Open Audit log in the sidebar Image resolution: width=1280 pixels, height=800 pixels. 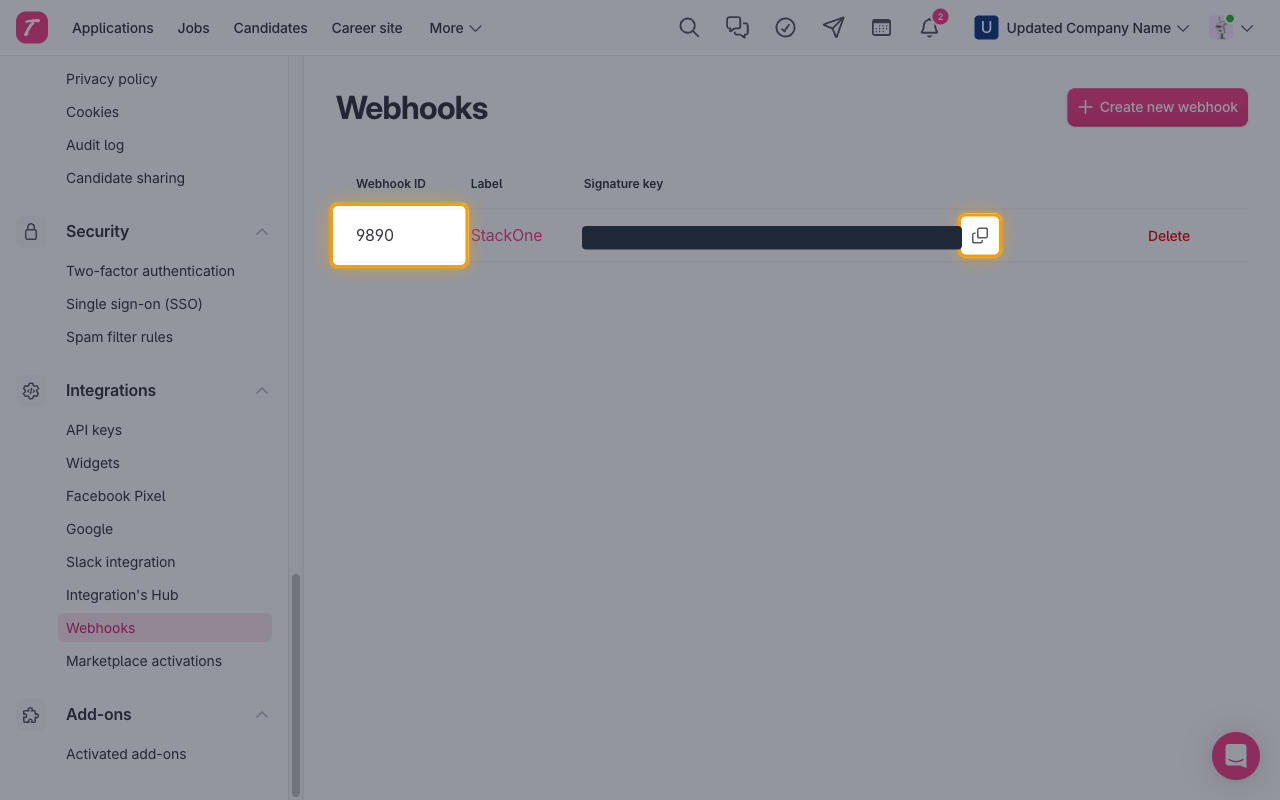click(95, 145)
